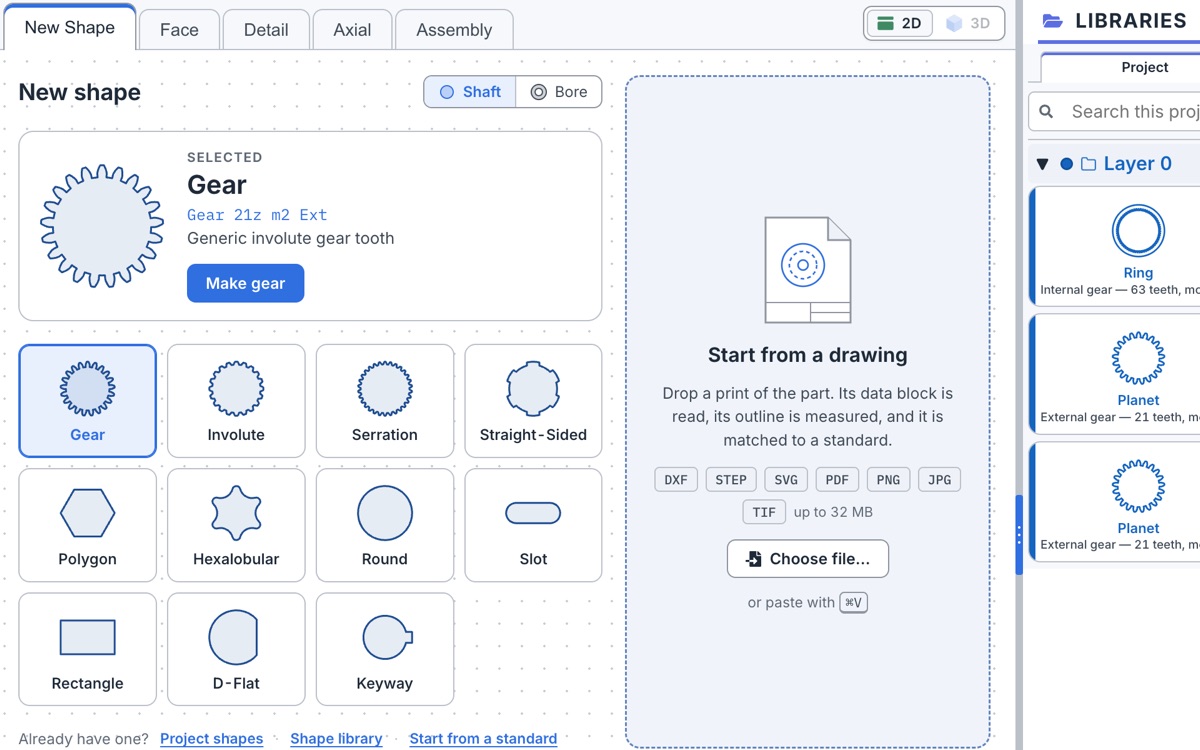
Task: Open the Shape library link
Action: coord(336,739)
